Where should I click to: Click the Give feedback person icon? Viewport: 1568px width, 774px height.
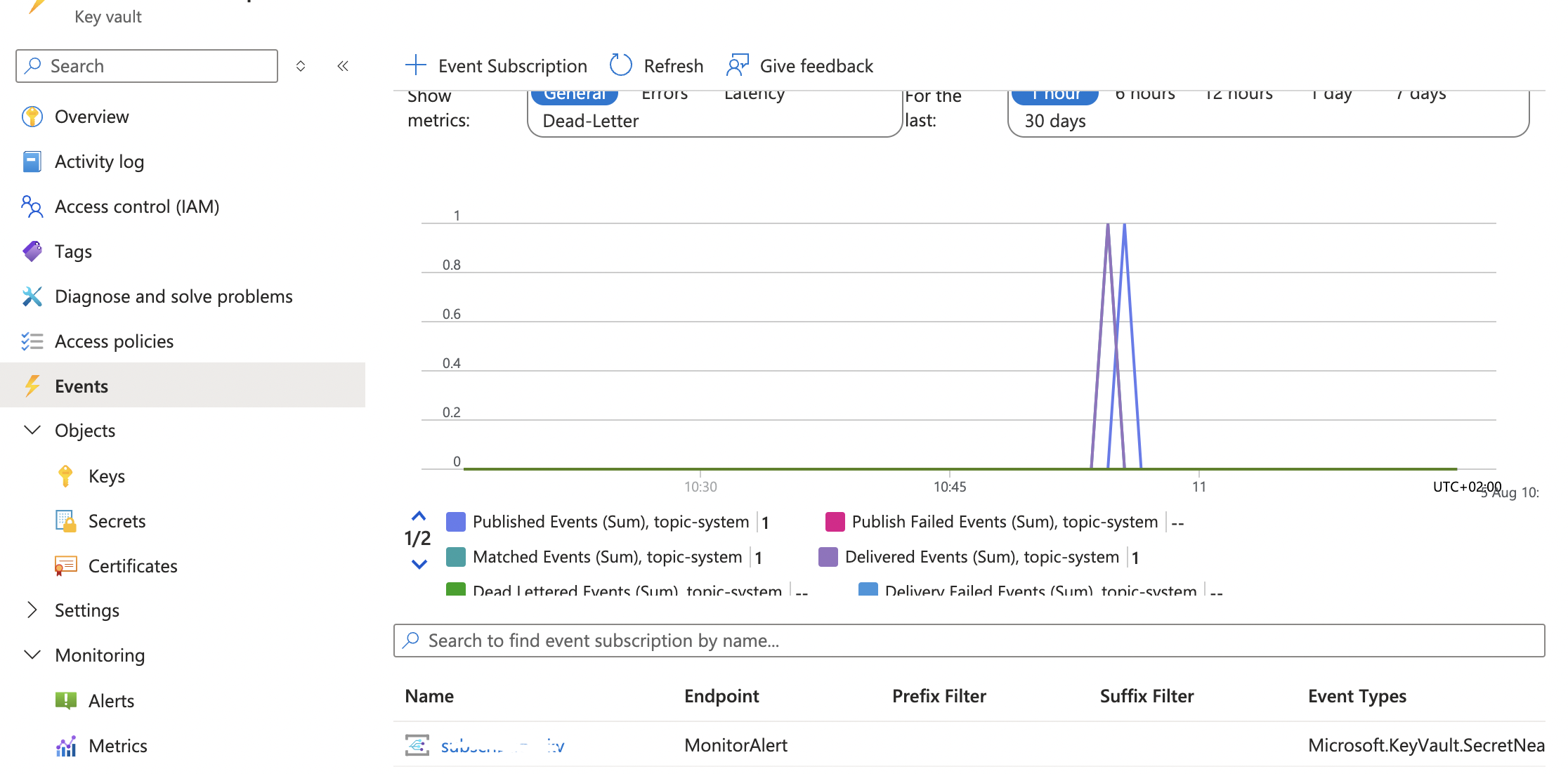point(738,65)
